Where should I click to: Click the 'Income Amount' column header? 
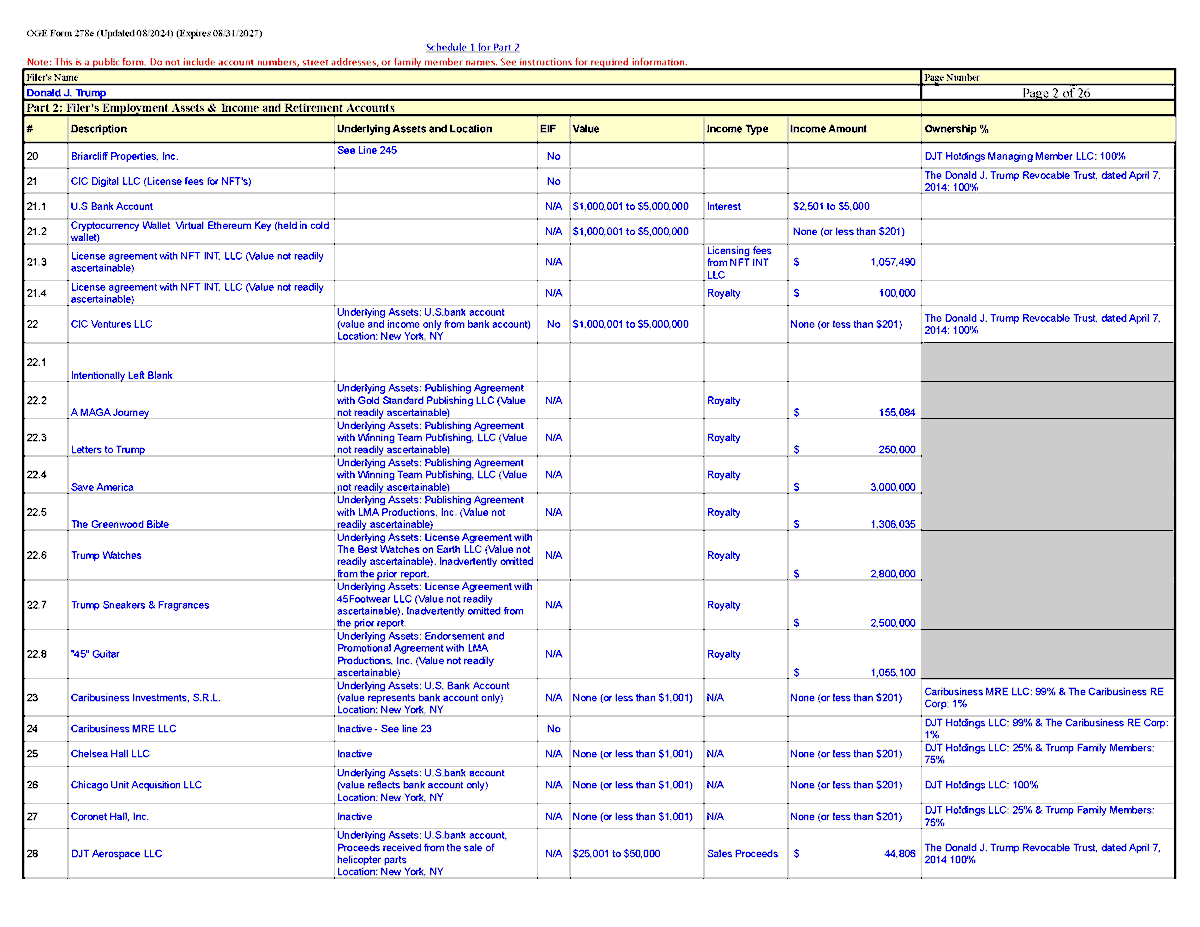828,129
